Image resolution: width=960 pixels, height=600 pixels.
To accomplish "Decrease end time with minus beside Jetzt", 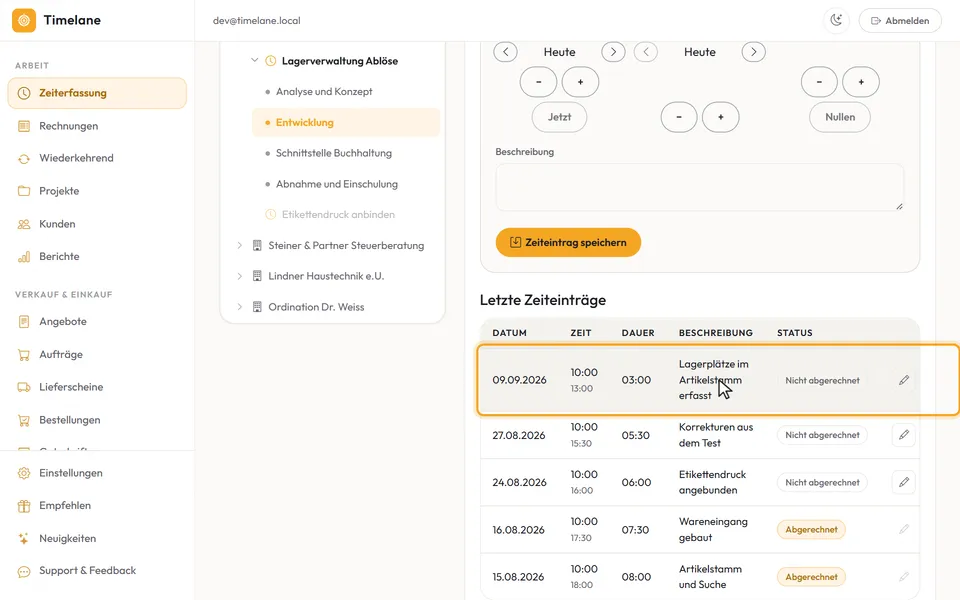I will [x=679, y=117].
